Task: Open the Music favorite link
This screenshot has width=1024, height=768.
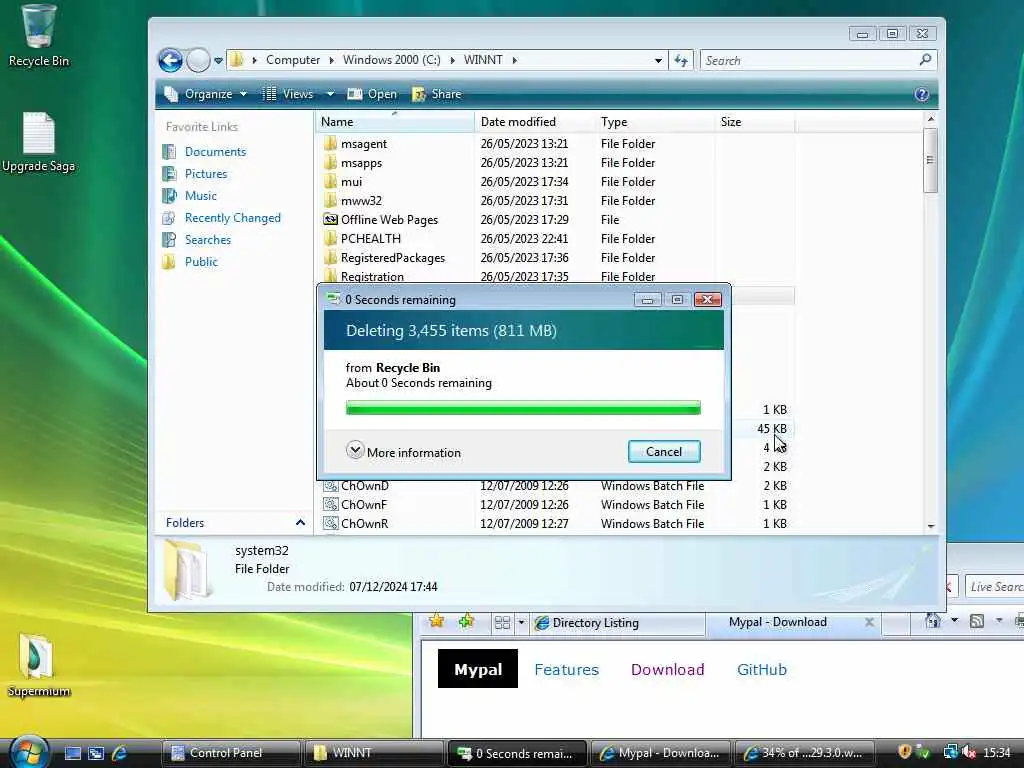Action: (x=200, y=196)
